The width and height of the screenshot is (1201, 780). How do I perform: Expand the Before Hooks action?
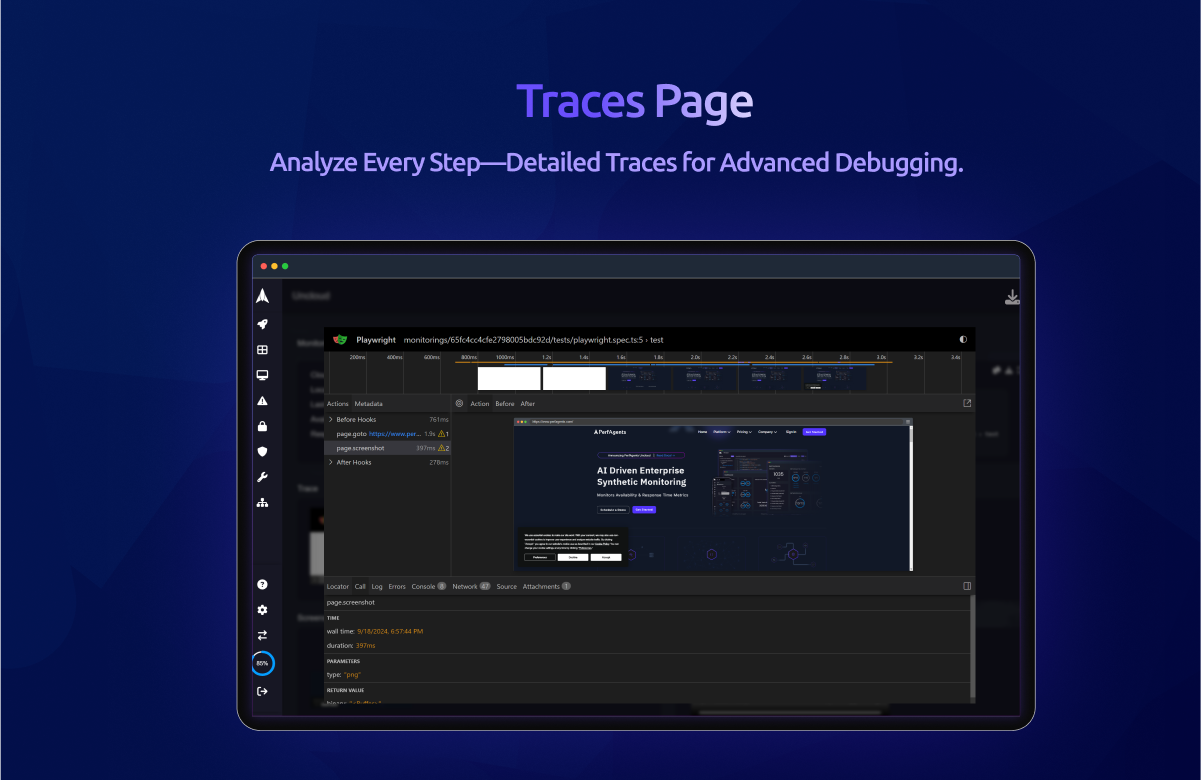(x=331, y=419)
